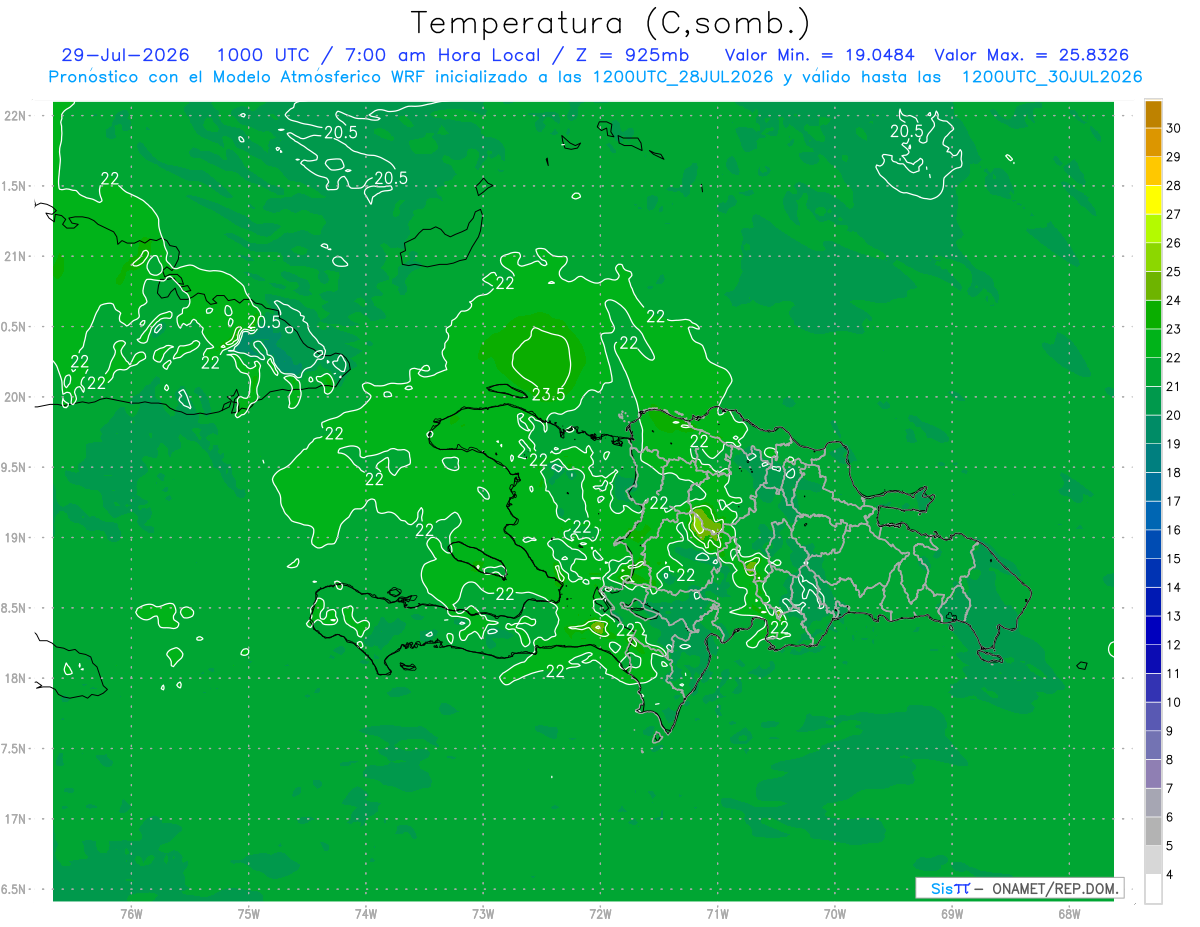Click the legend value '4'
1200x927 pixels.
[1171, 876]
